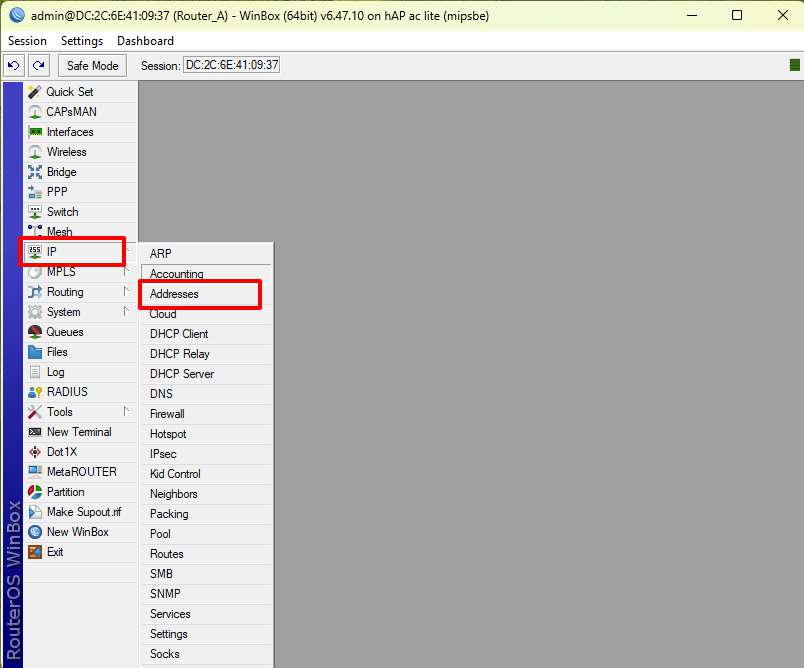
Task: Toggle the Safe Mode button
Action: click(92, 65)
